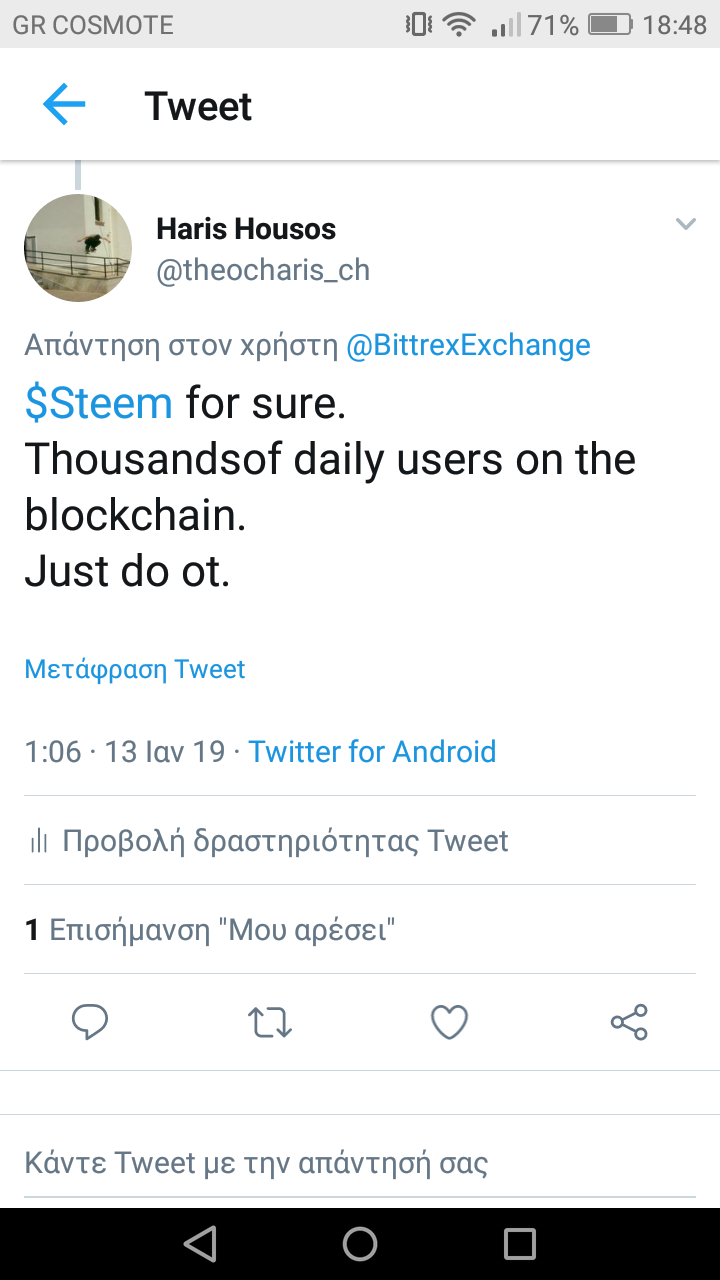Open the Twitter for Android source link
Screen dimensions: 720x1280
(x=372, y=751)
